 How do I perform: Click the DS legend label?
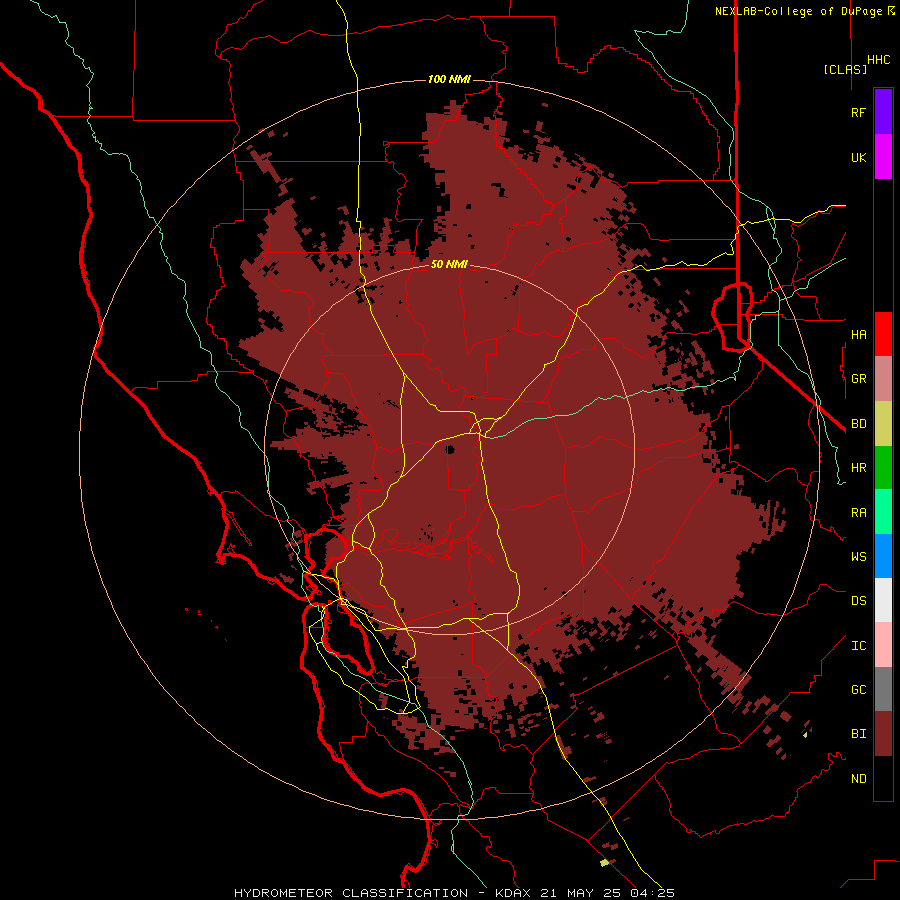(x=859, y=601)
